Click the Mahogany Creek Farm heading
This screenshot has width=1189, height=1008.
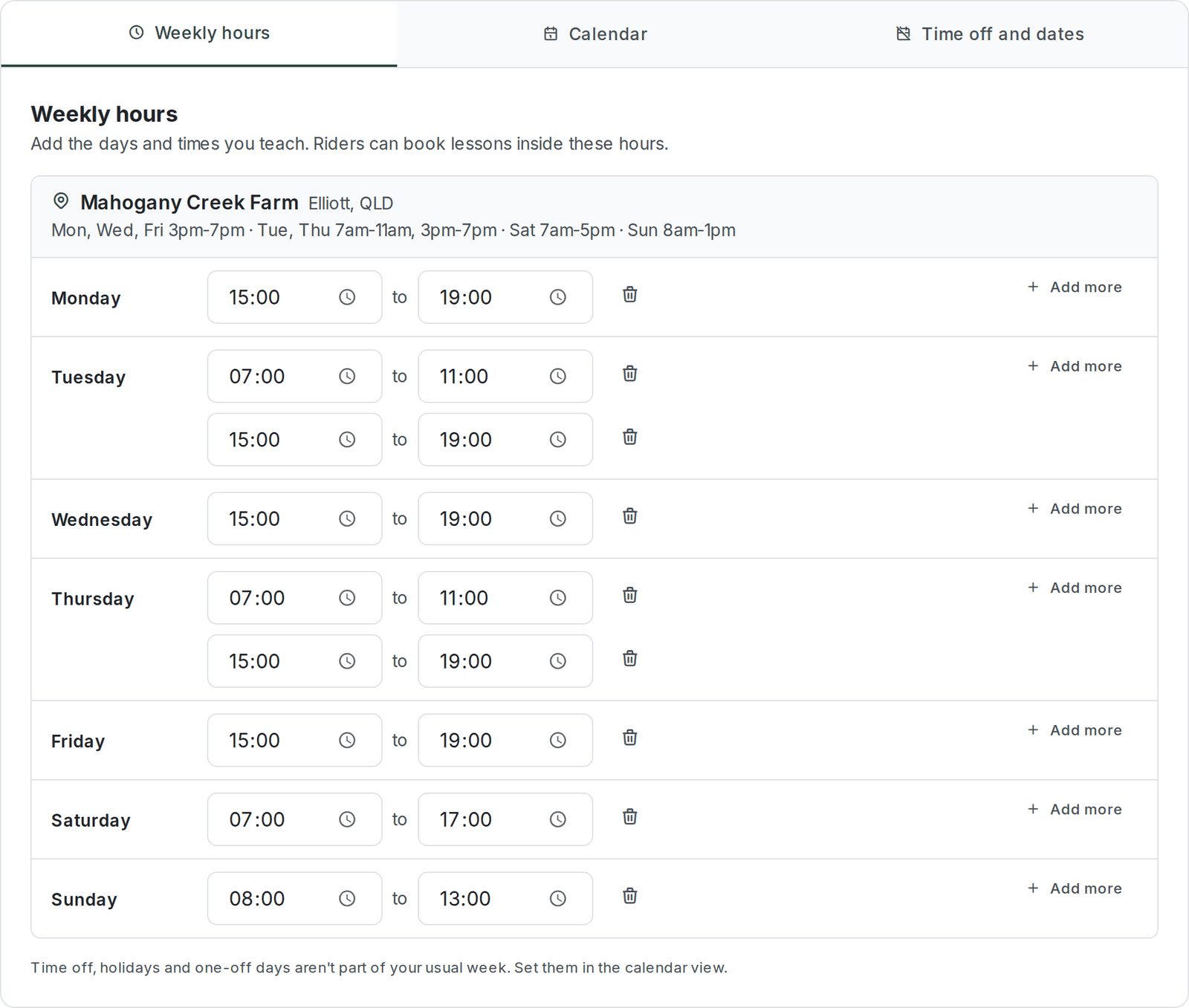pos(189,202)
